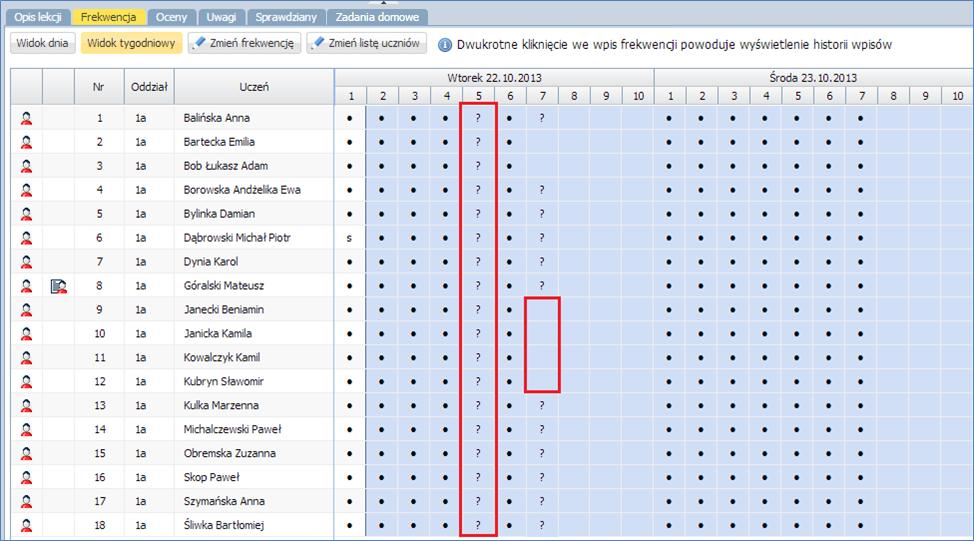Click student icon for Bob Łukasz Adam
The height and width of the screenshot is (541, 974).
pyautogui.click(x=26, y=166)
